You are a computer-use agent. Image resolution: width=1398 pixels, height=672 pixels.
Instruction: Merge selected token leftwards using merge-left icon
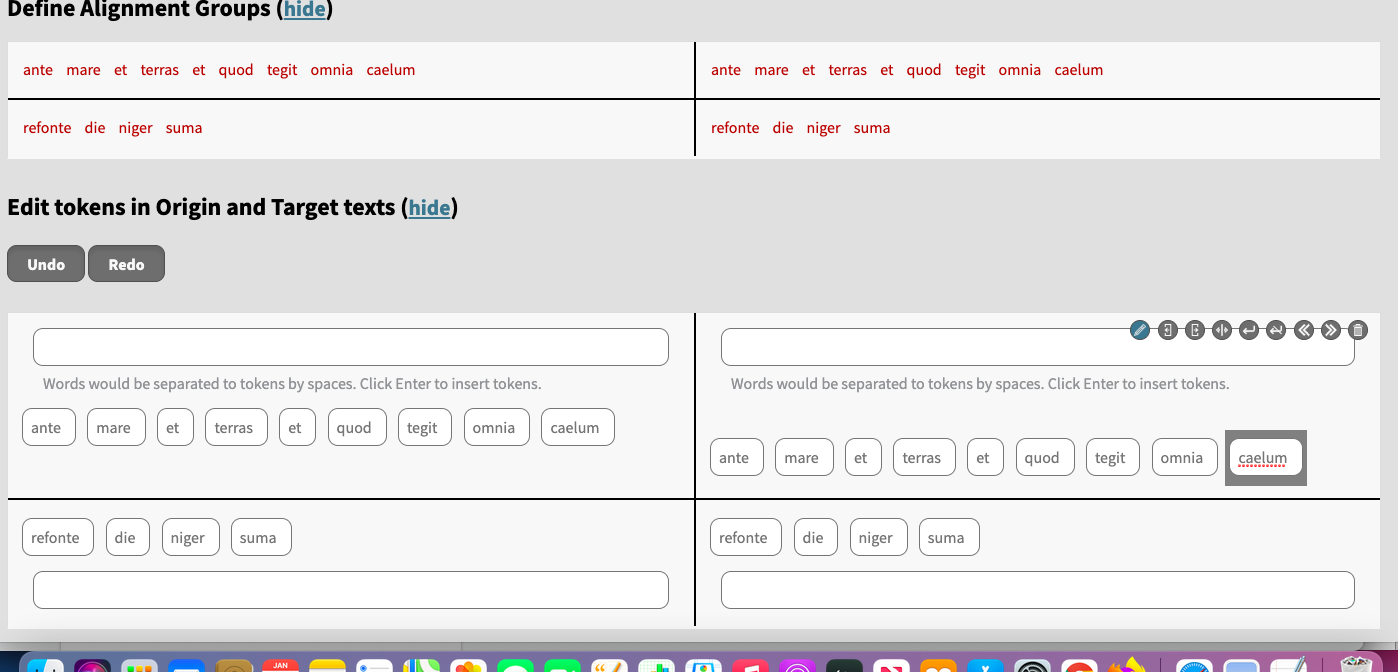(x=1167, y=330)
